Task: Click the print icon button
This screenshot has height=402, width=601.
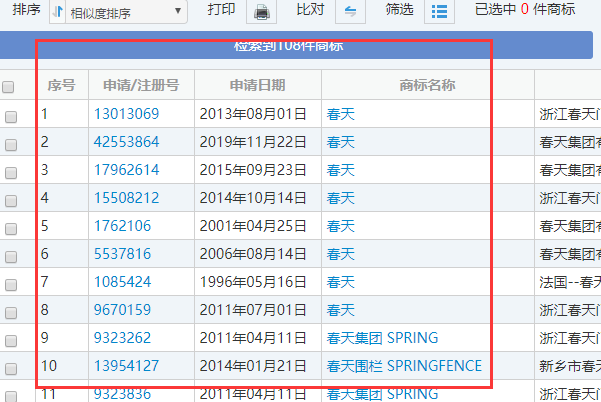Action: (261, 11)
